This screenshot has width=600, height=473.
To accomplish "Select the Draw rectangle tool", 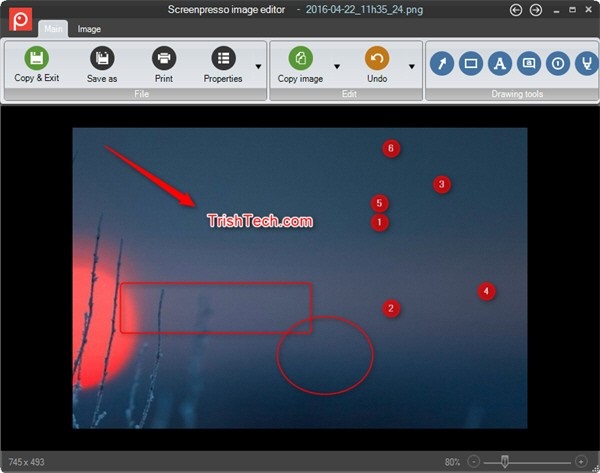I will [x=471, y=63].
